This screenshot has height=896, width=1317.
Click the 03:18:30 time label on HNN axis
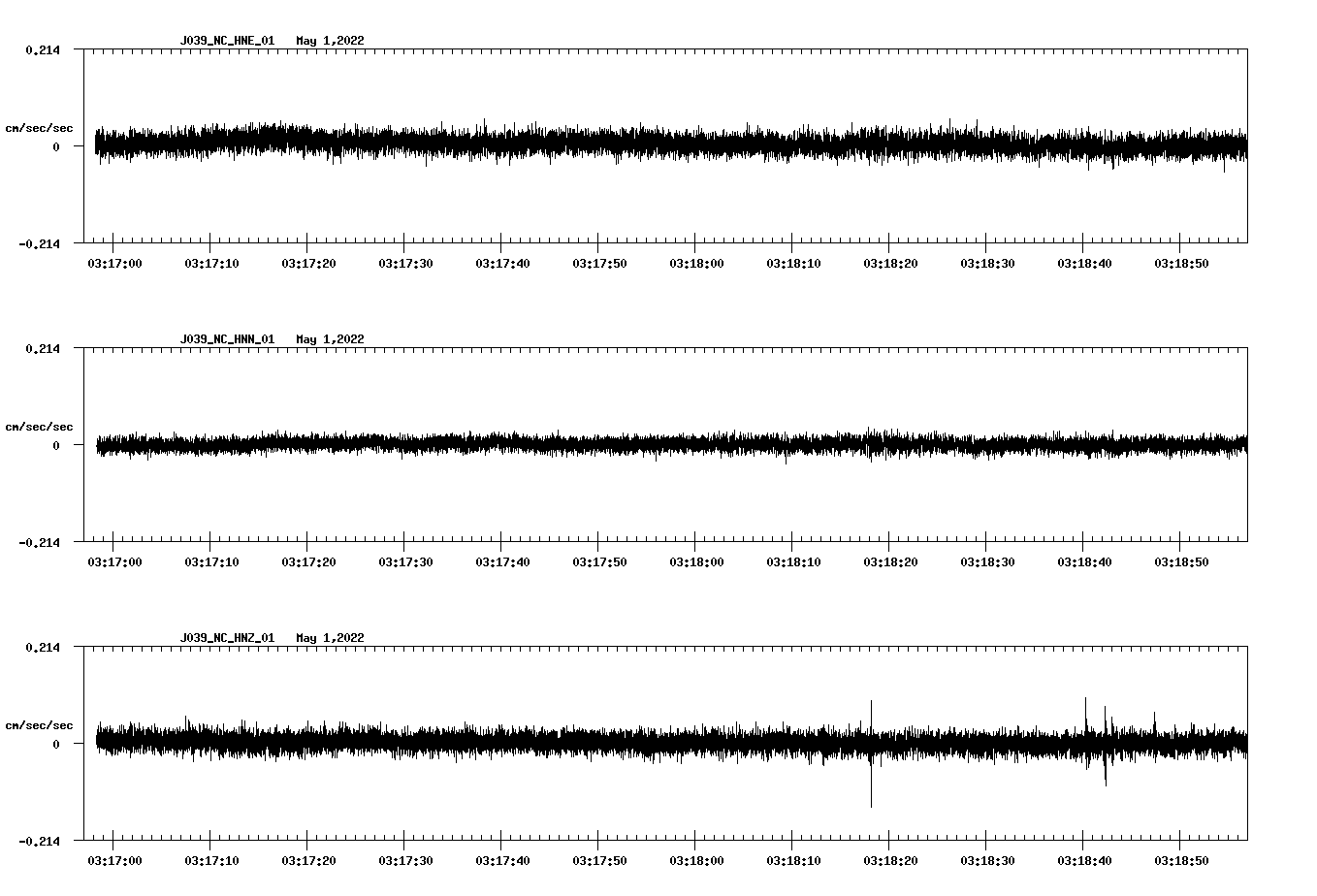point(987,562)
